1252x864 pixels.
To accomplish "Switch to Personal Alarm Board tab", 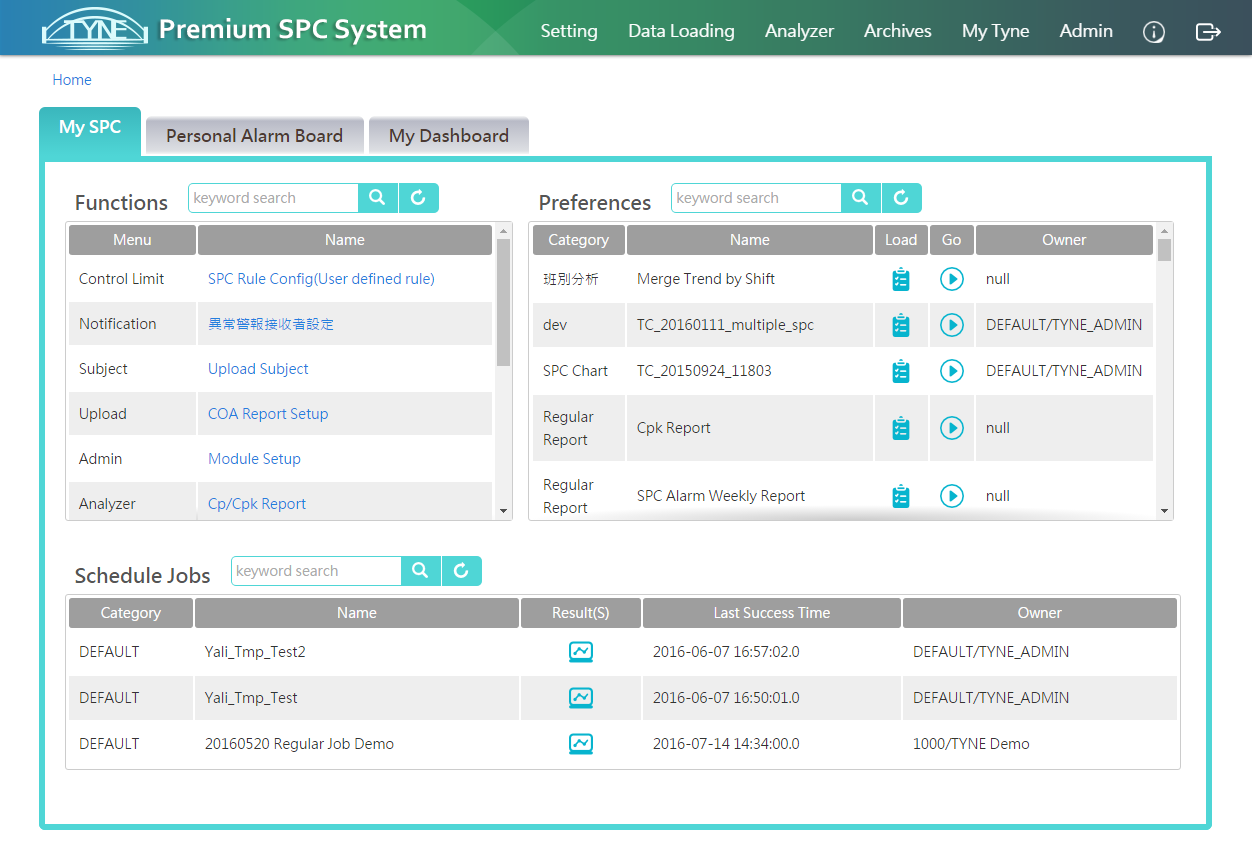I will [x=254, y=136].
